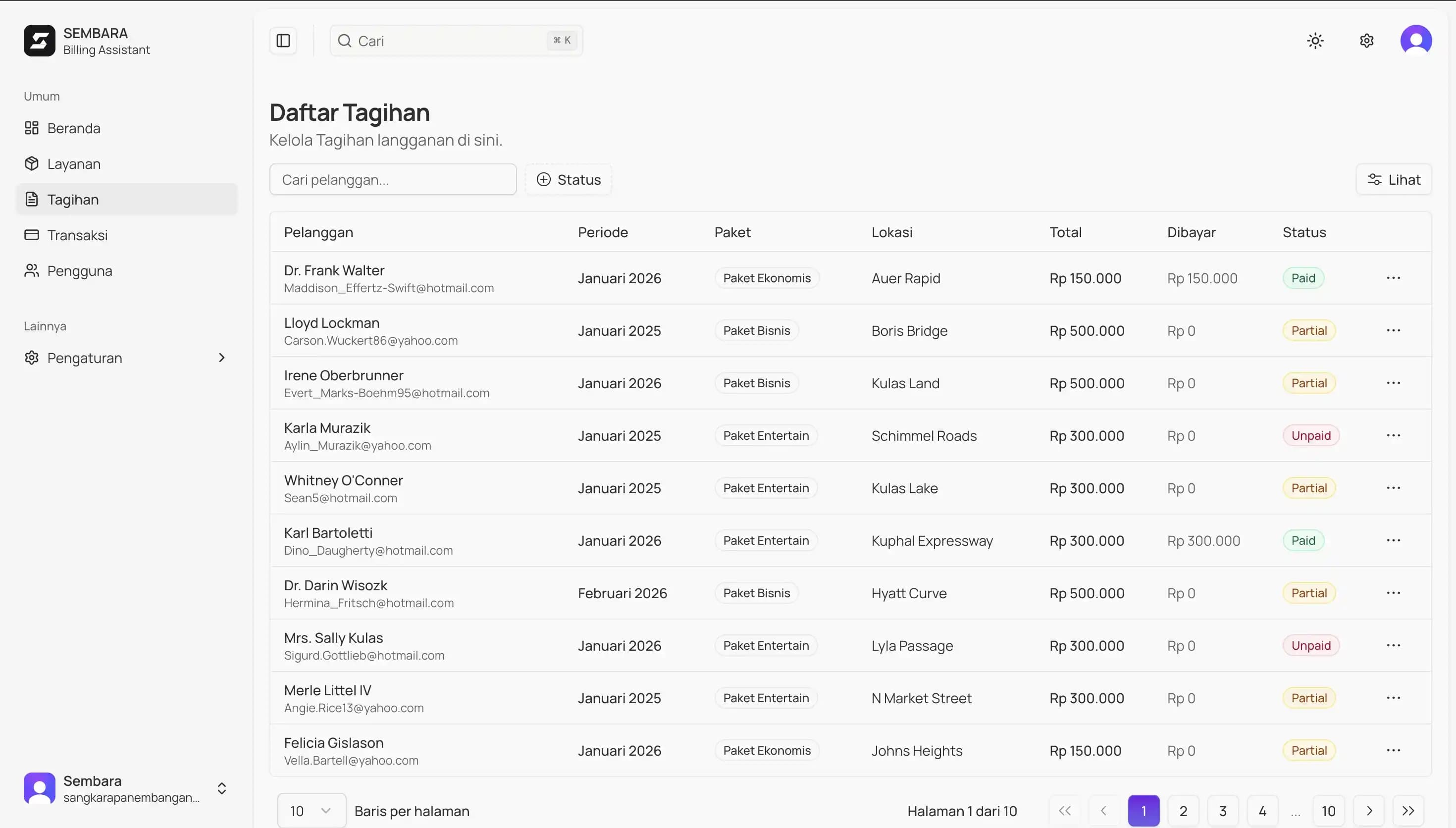The width and height of the screenshot is (1456, 828).
Task: Switch theme with the sun icon
Action: coord(1315,41)
